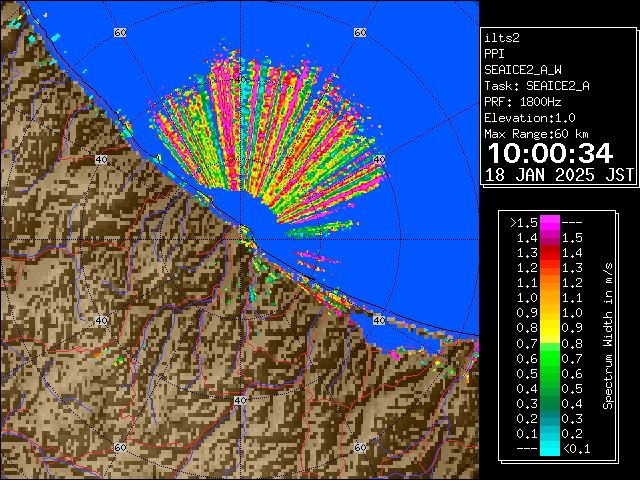Image resolution: width=640 pixels, height=480 pixels.
Task: Select the 'PPI' scan type label
Action: 494,54
